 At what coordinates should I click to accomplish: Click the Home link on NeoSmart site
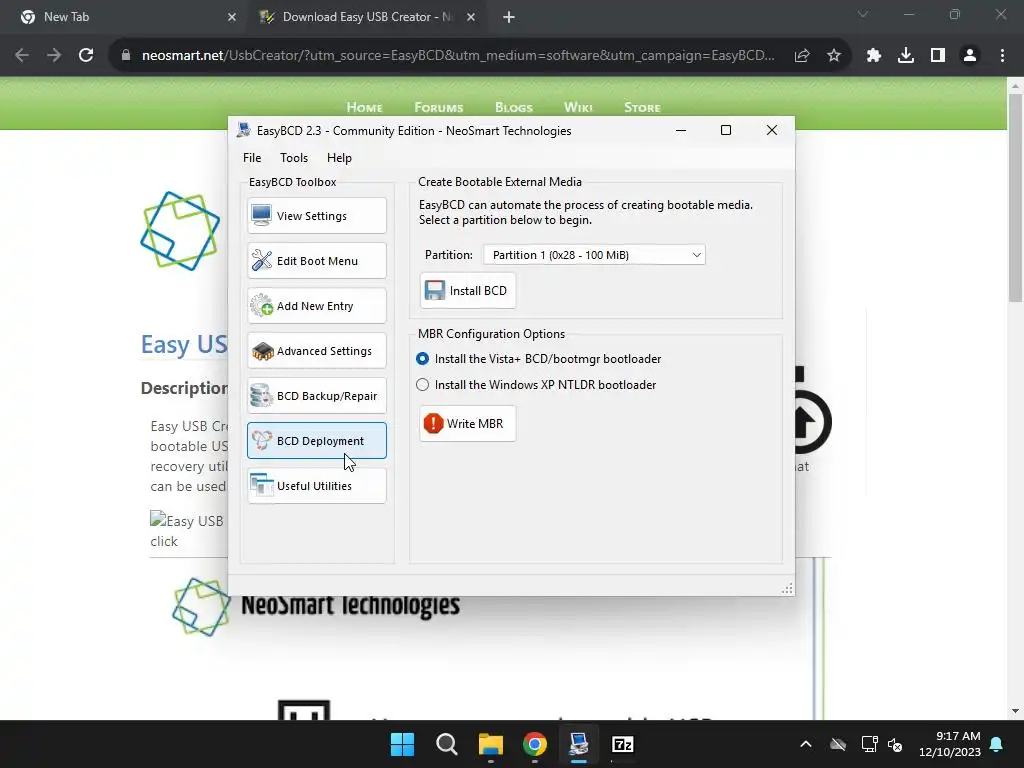coord(364,108)
